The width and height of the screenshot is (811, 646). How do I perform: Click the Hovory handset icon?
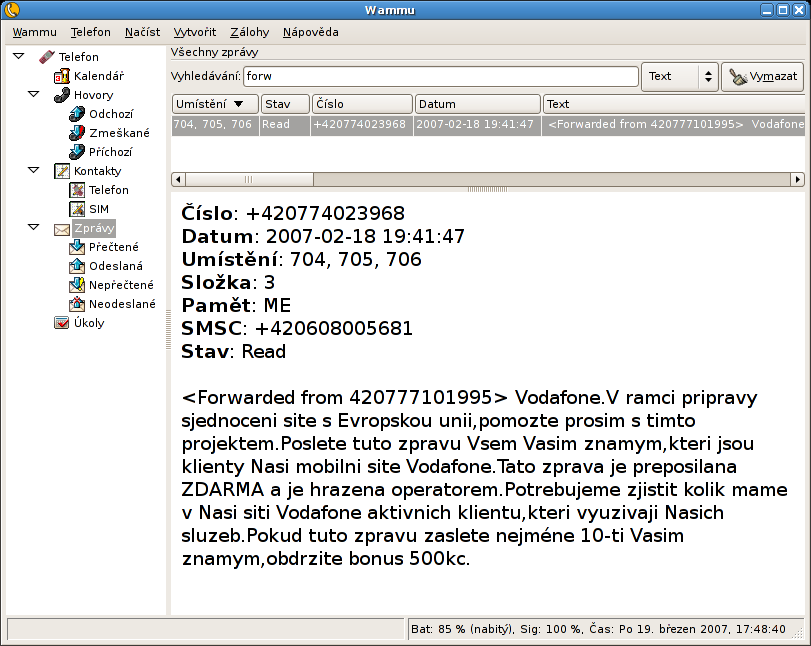tap(62, 95)
